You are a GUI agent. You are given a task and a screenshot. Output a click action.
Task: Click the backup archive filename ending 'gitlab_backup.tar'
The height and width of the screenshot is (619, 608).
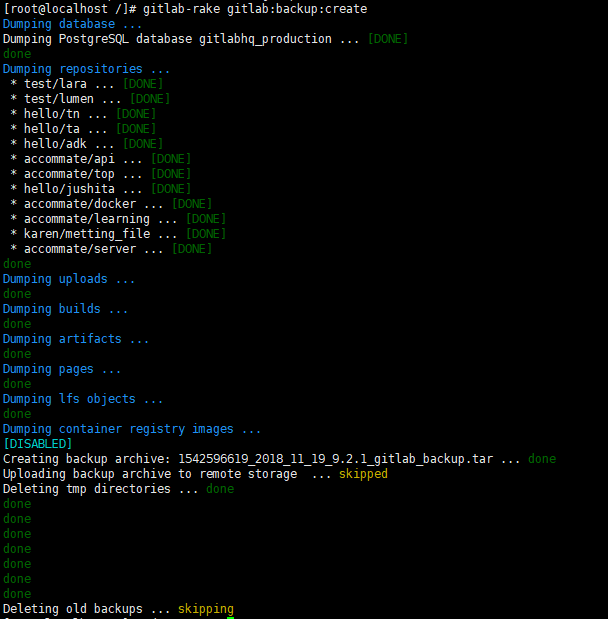click(x=336, y=459)
